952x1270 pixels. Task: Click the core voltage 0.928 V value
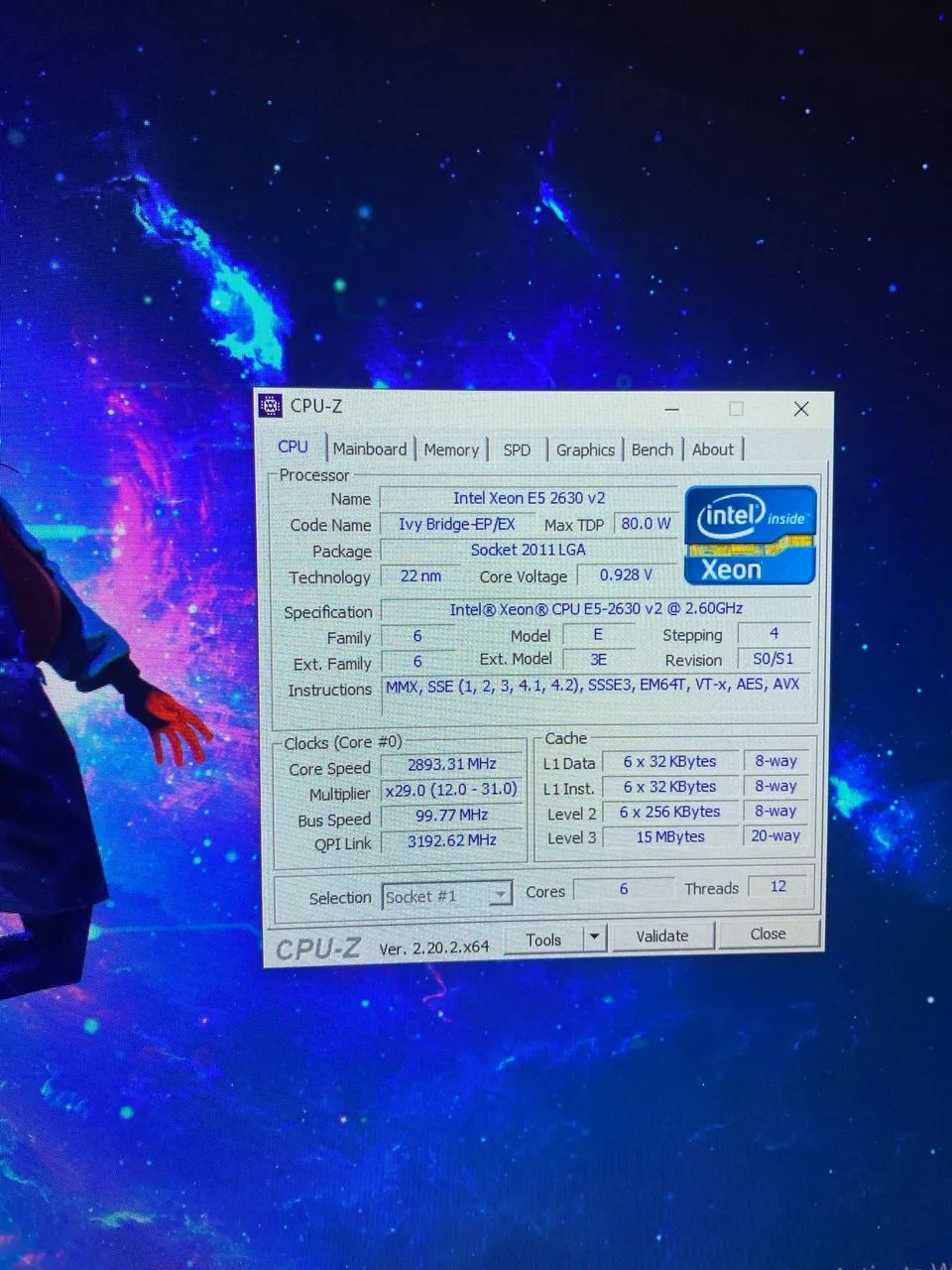(x=626, y=574)
